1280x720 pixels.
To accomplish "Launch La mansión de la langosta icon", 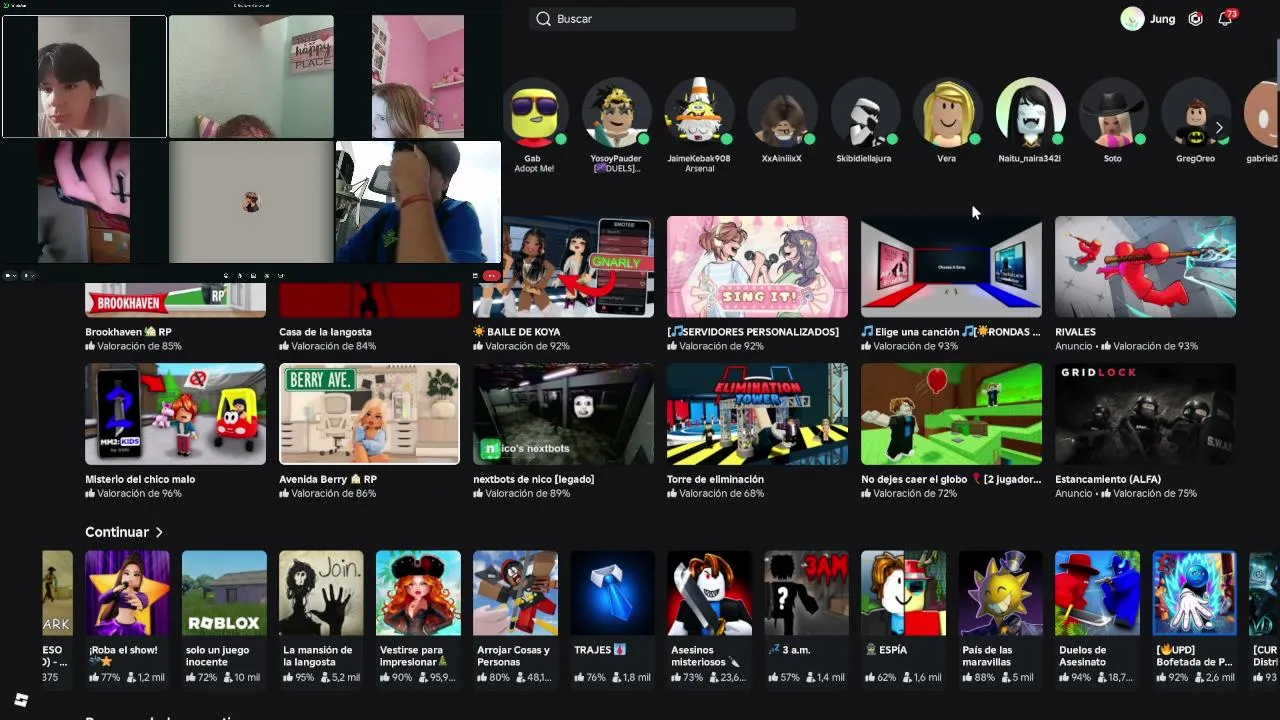I will click(321, 593).
